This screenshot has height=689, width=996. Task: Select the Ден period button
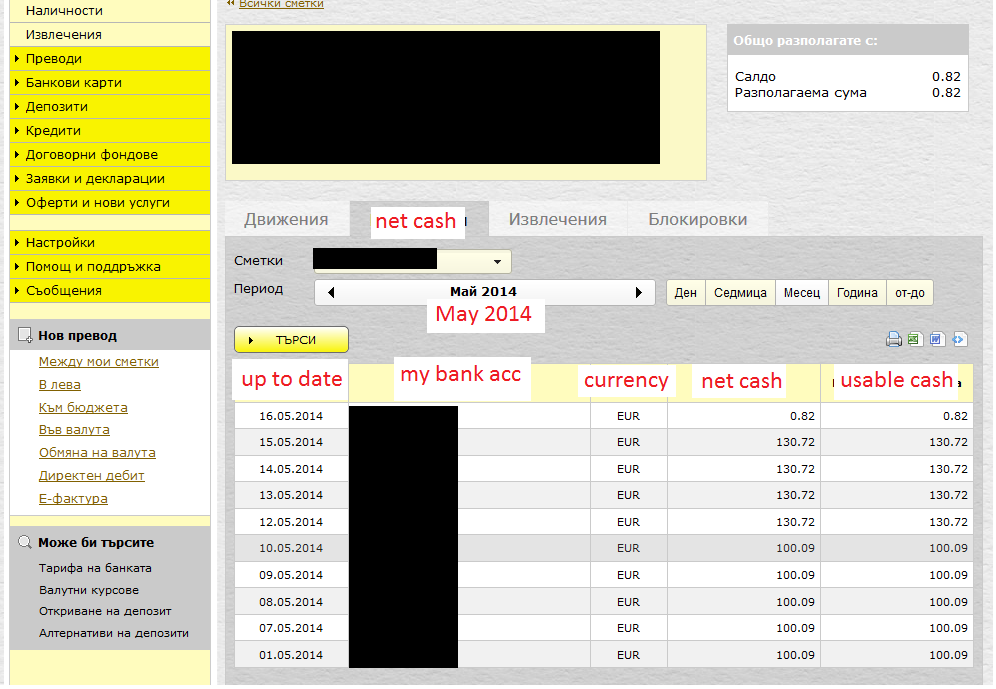pyautogui.click(x=685, y=293)
